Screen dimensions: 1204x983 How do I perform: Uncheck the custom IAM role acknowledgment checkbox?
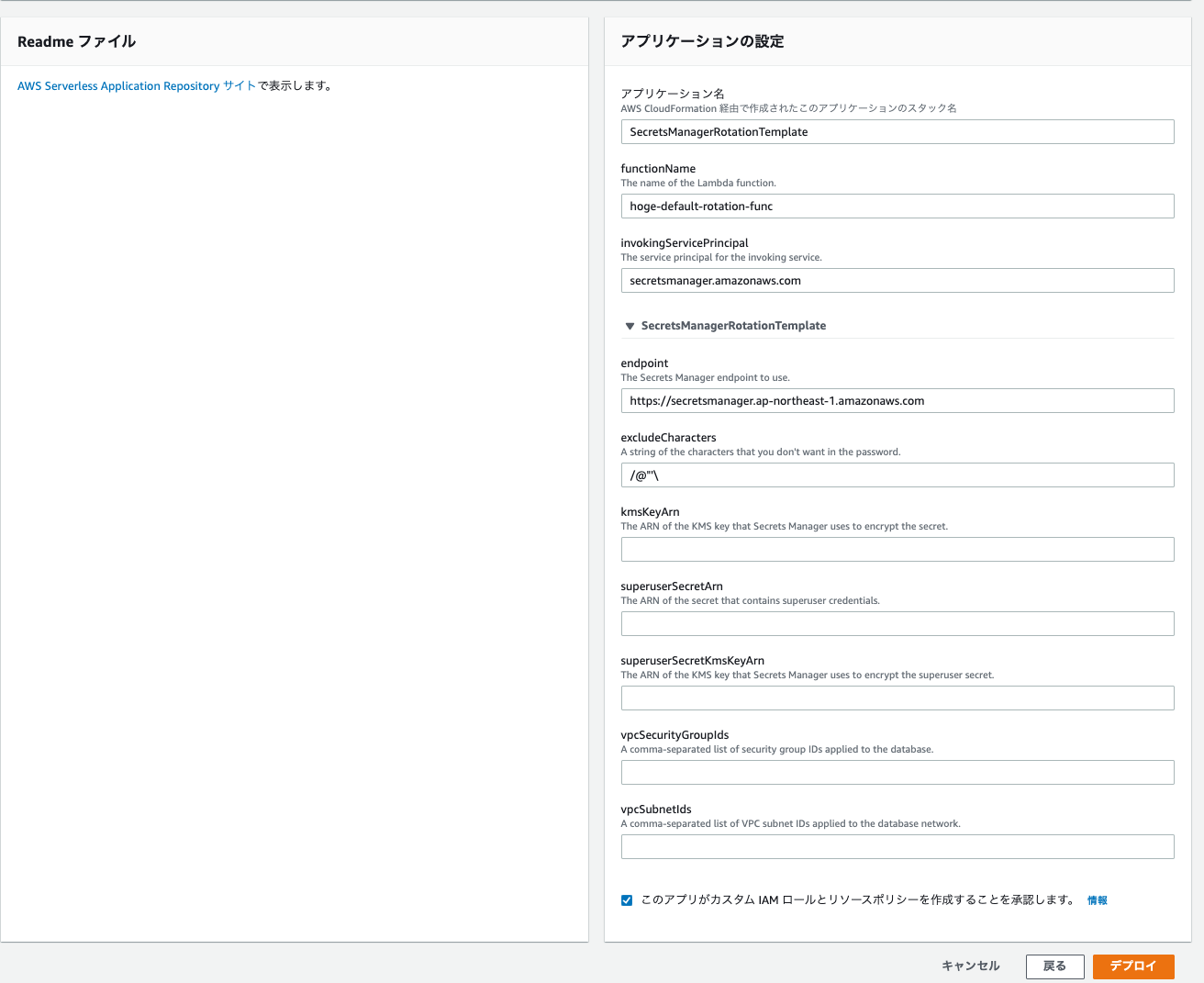point(627,900)
